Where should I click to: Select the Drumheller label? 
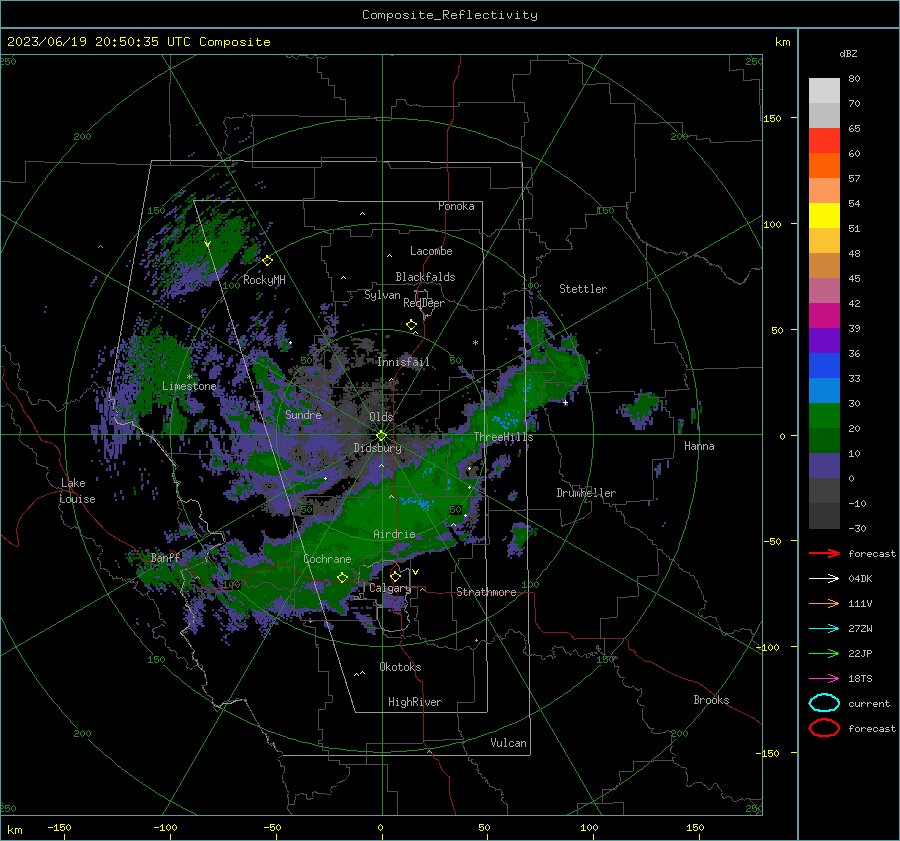point(586,493)
